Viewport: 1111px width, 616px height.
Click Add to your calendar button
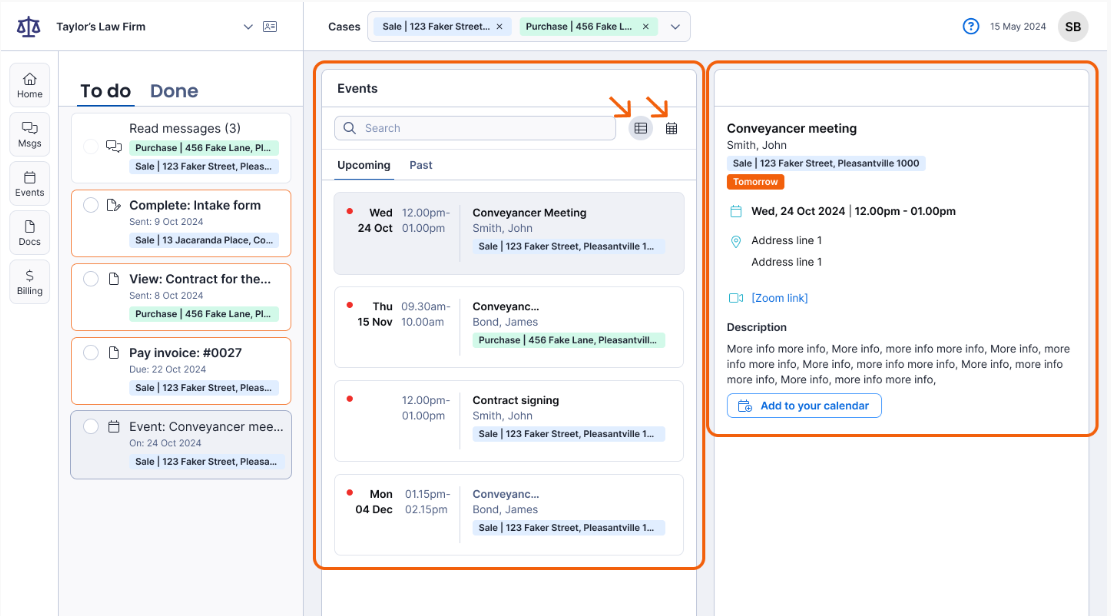(804, 406)
